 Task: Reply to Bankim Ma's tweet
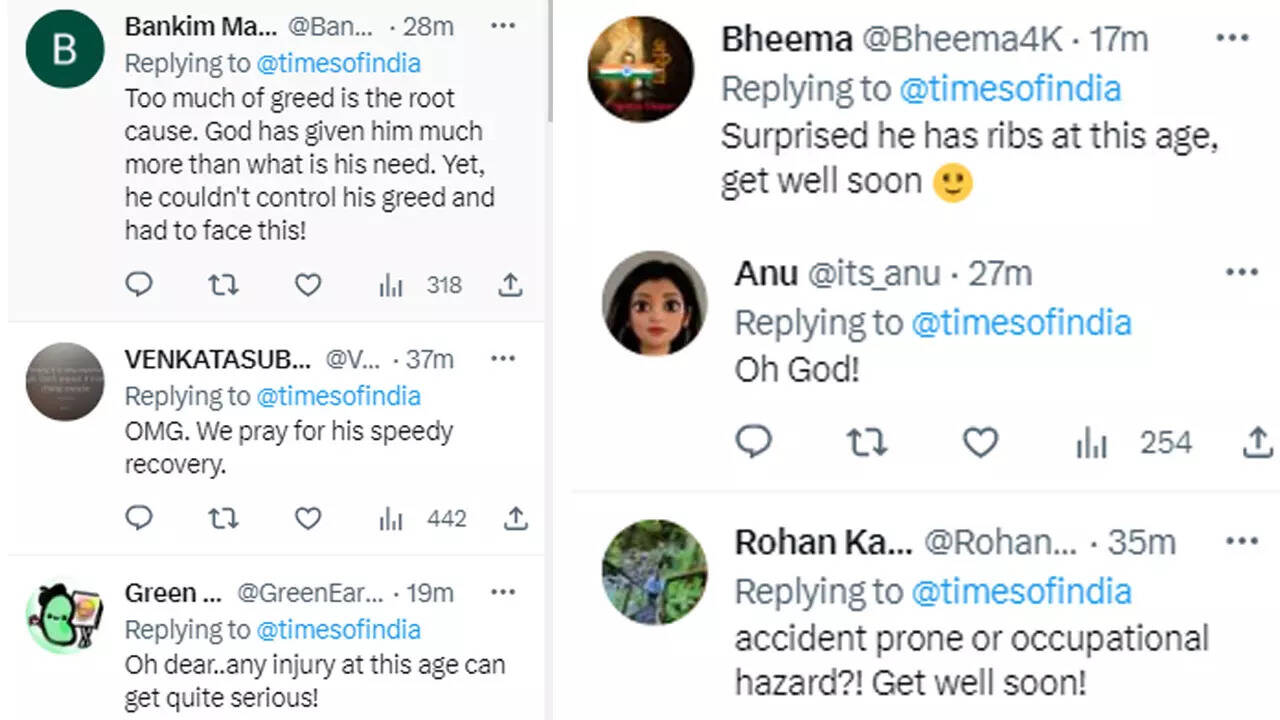(139, 285)
